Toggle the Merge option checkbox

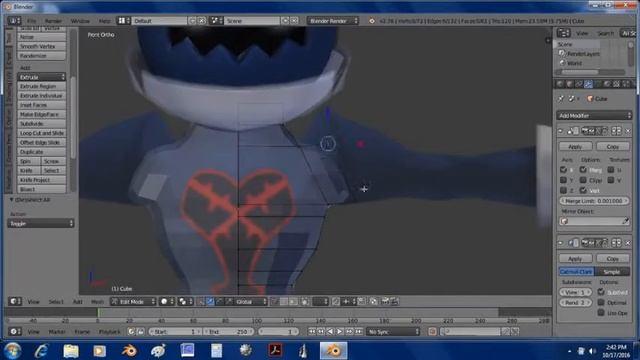(583, 169)
